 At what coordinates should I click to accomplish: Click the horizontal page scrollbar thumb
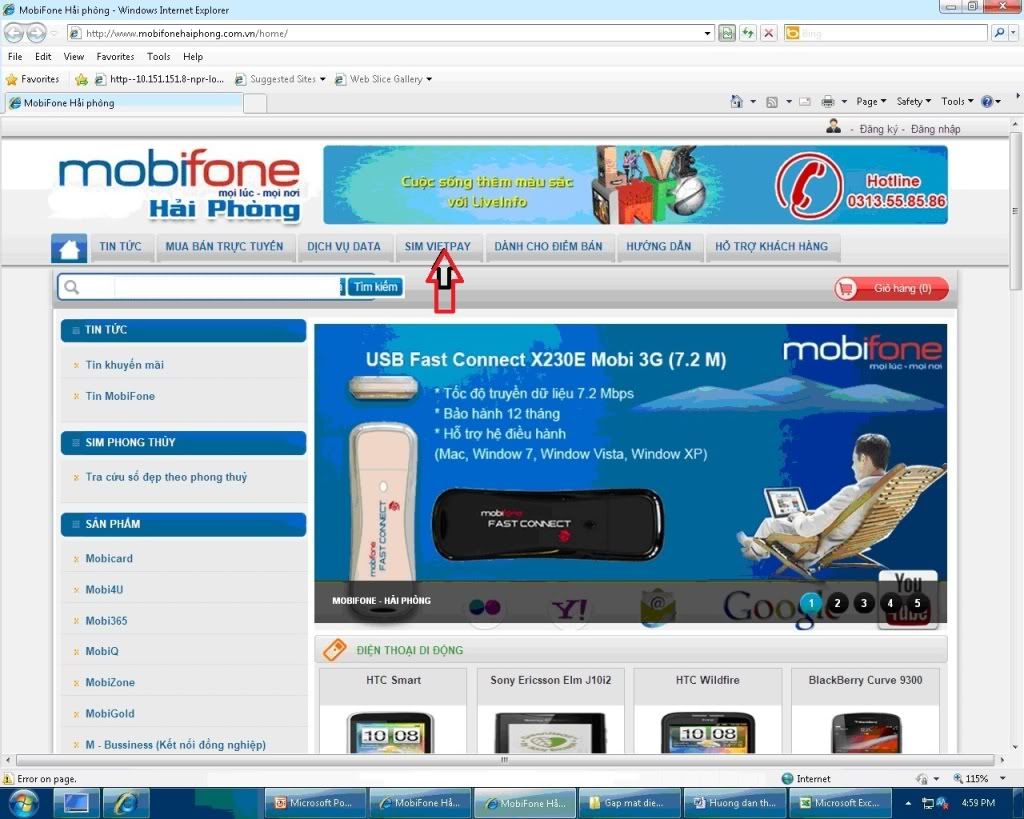click(x=504, y=760)
